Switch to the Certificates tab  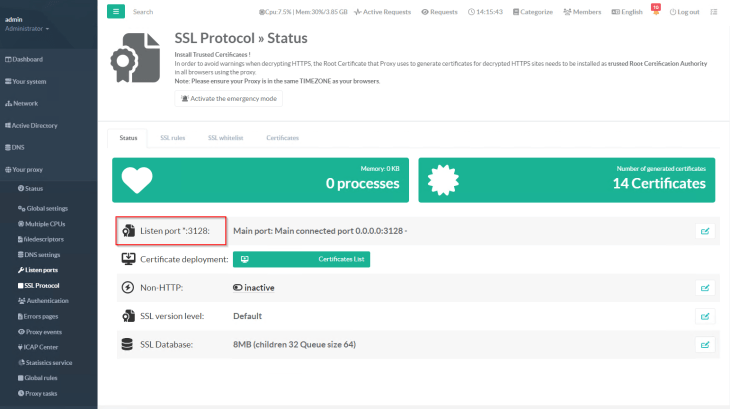[282, 137]
